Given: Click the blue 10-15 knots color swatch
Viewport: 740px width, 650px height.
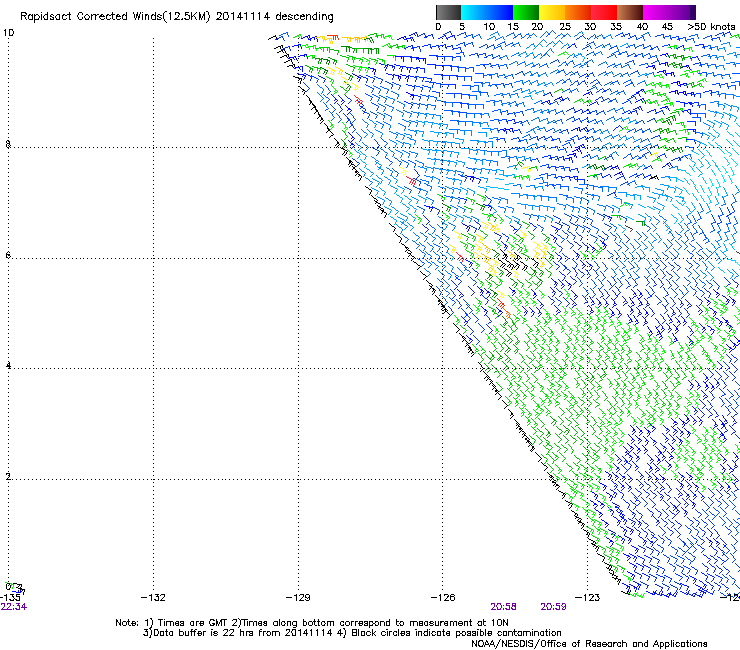Looking at the screenshot, I should pyautogui.click(x=500, y=12).
